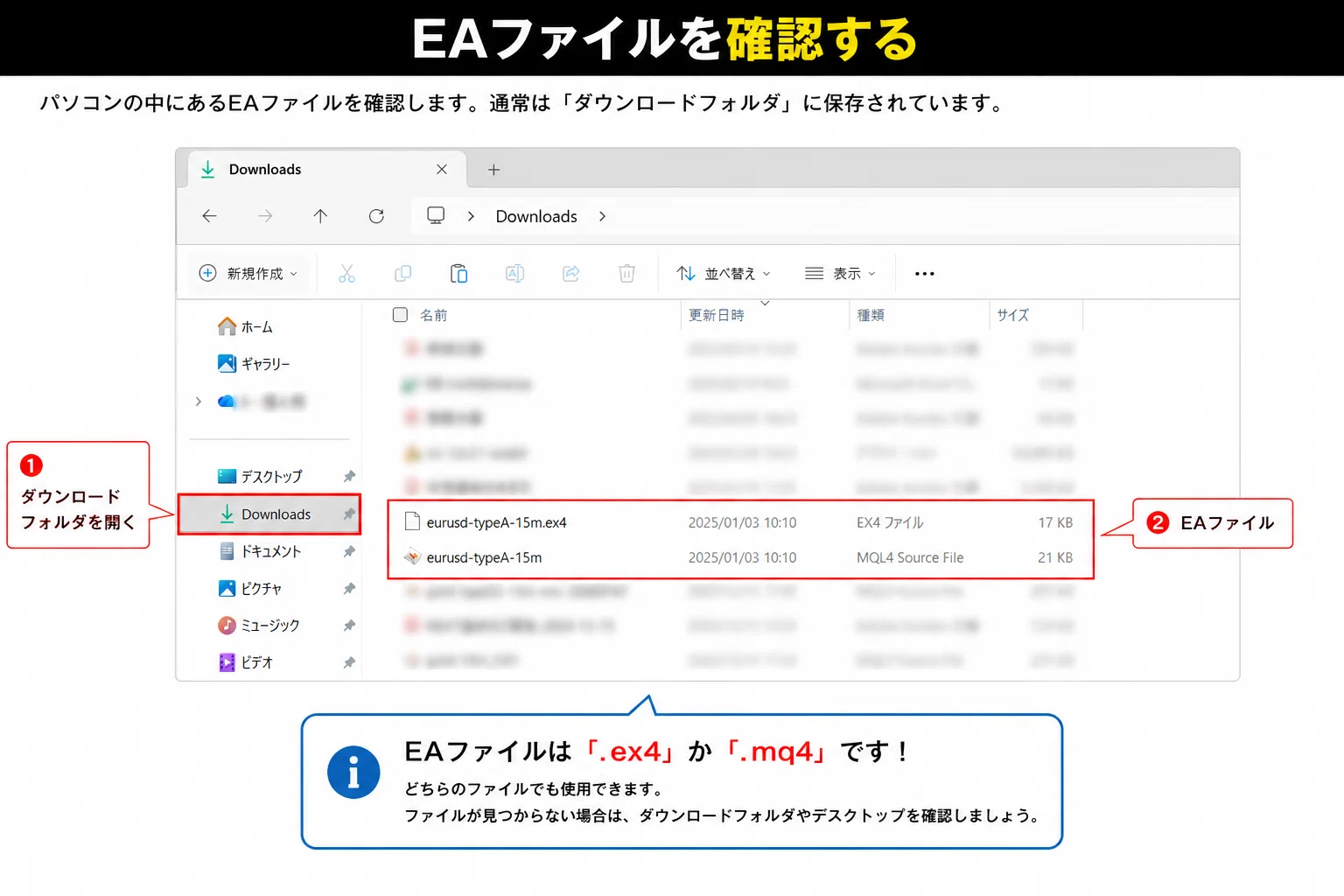Navigate up one folder level
The width and height of the screenshot is (1344, 896).
click(x=320, y=216)
